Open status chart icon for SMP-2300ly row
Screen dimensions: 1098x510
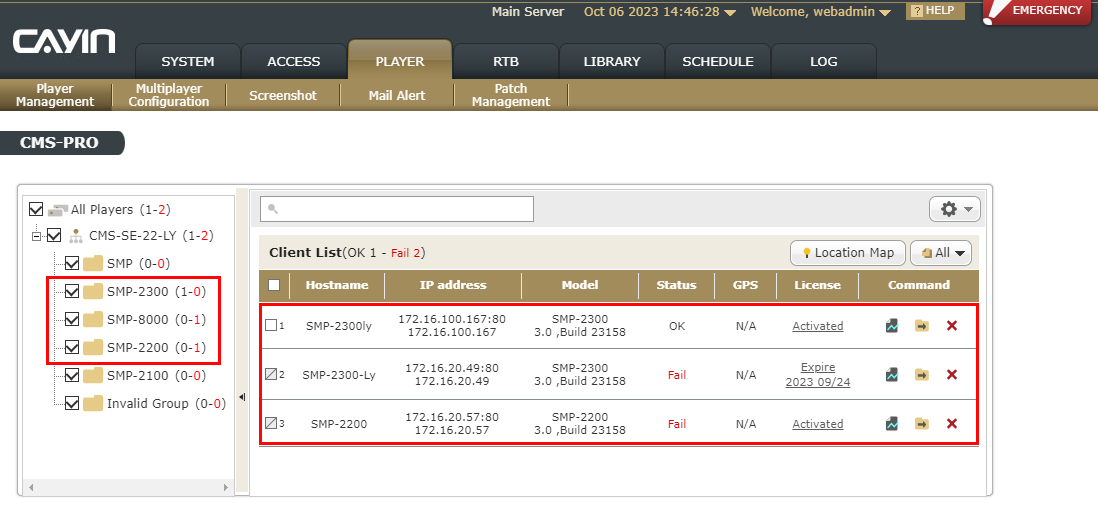(891, 326)
